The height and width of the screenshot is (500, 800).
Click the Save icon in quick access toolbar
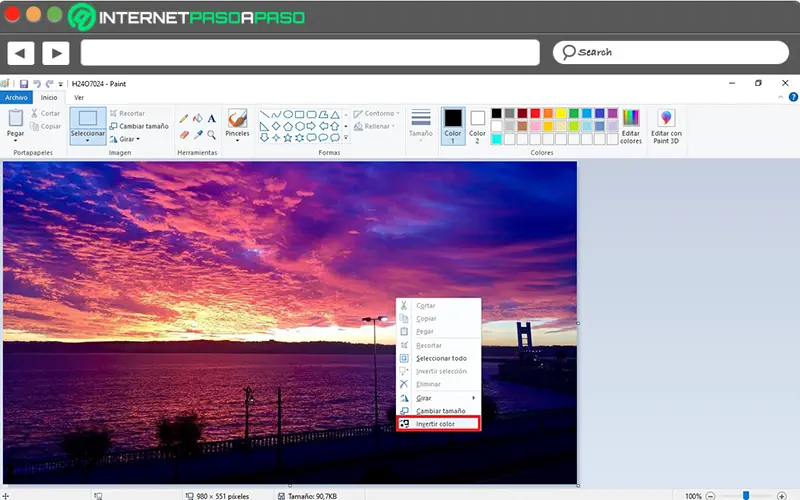24,84
